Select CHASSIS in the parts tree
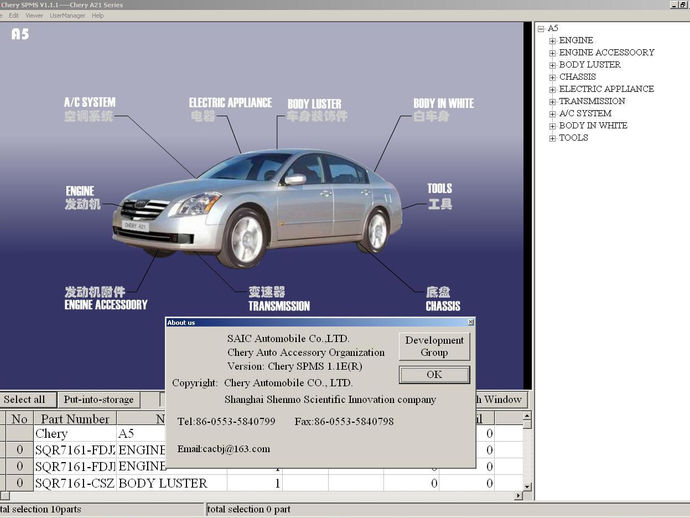The height and width of the screenshot is (518, 690). [577, 77]
